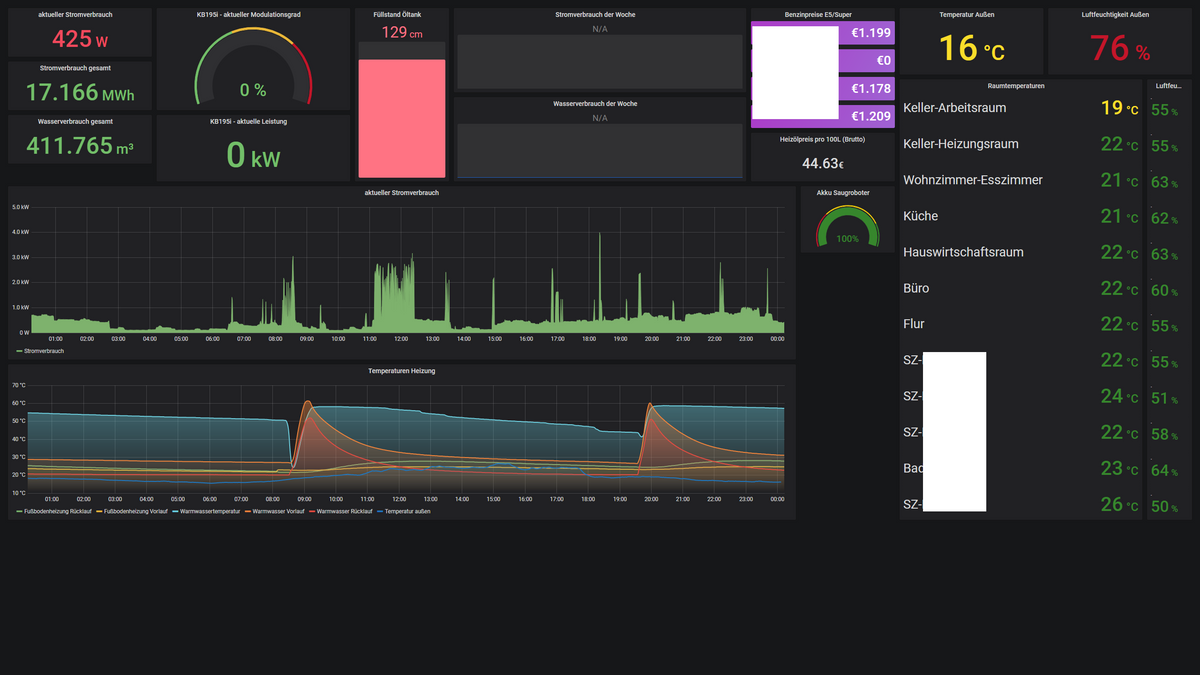Toggle the "Fußbodenheizung Vorlauf" legend series
Viewport: 1200px width, 675px height.
137,511
